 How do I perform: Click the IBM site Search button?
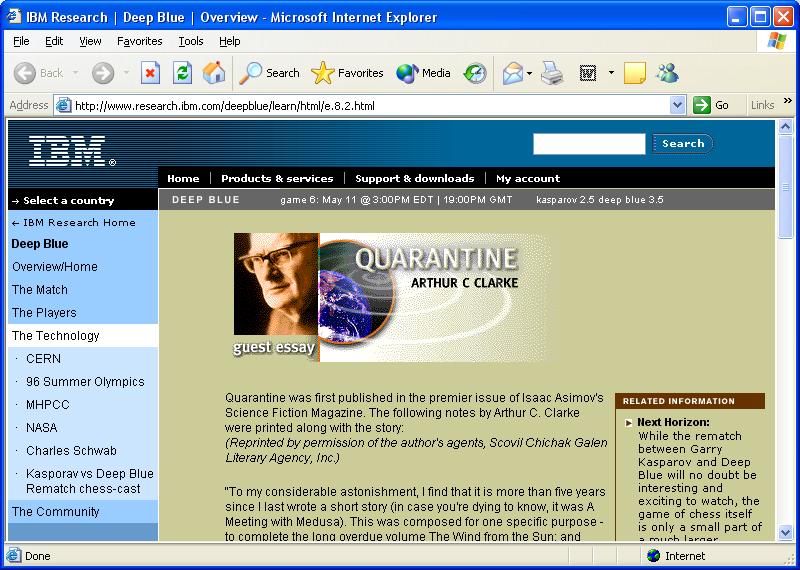pyautogui.click(x=683, y=144)
